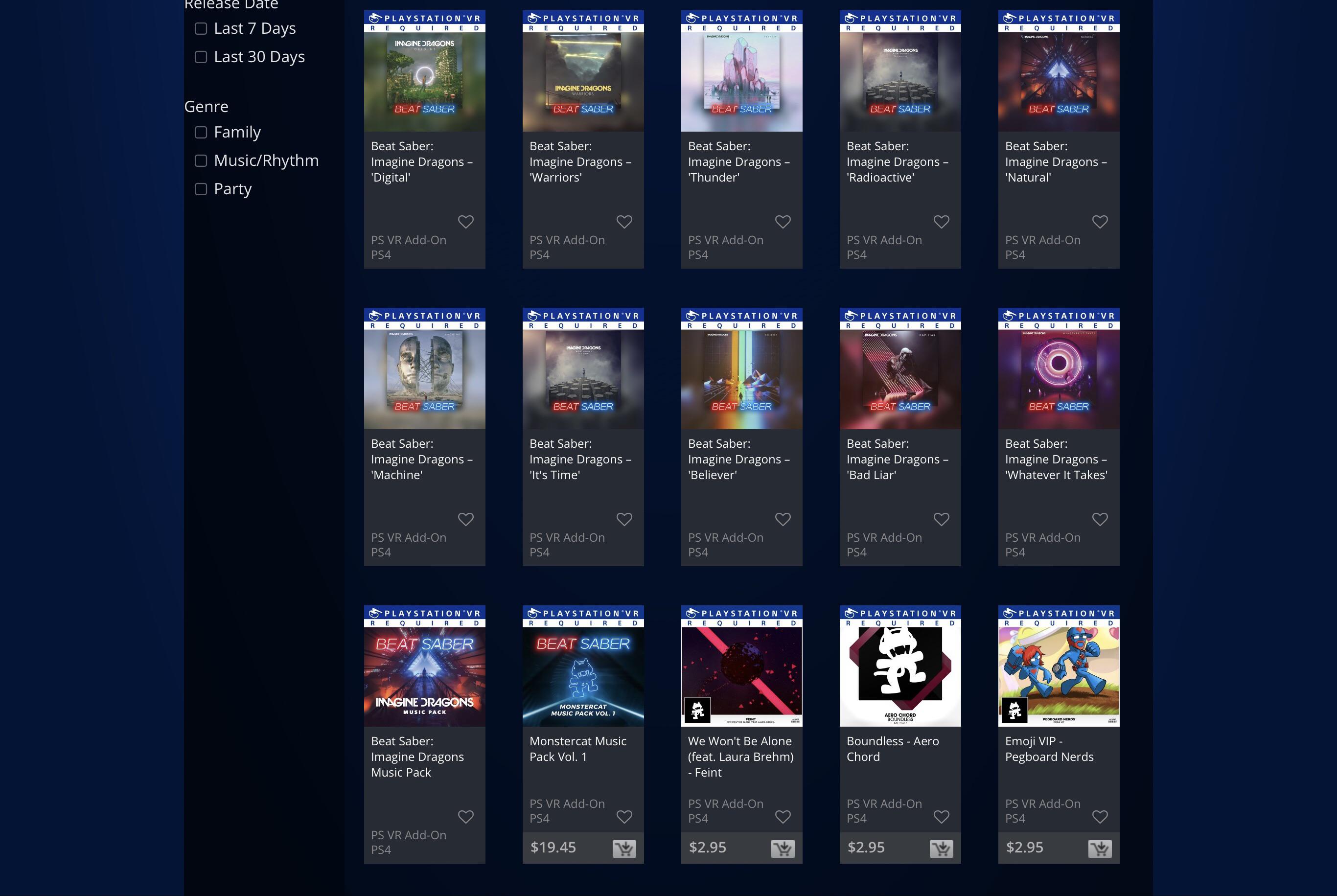Click the $19.45 price on Monstercat pack
The image size is (1337, 896).
click(553, 848)
